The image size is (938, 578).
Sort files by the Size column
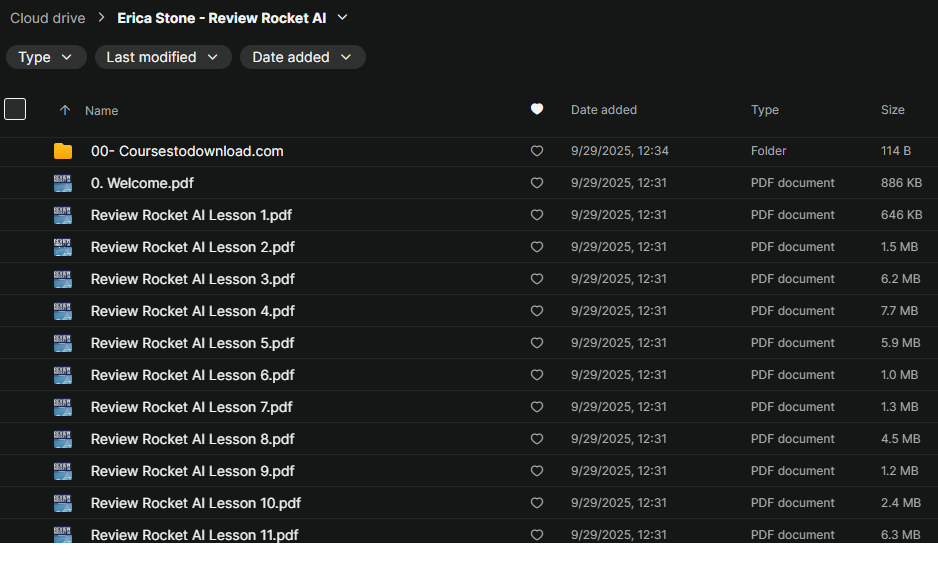[x=892, y=110]
